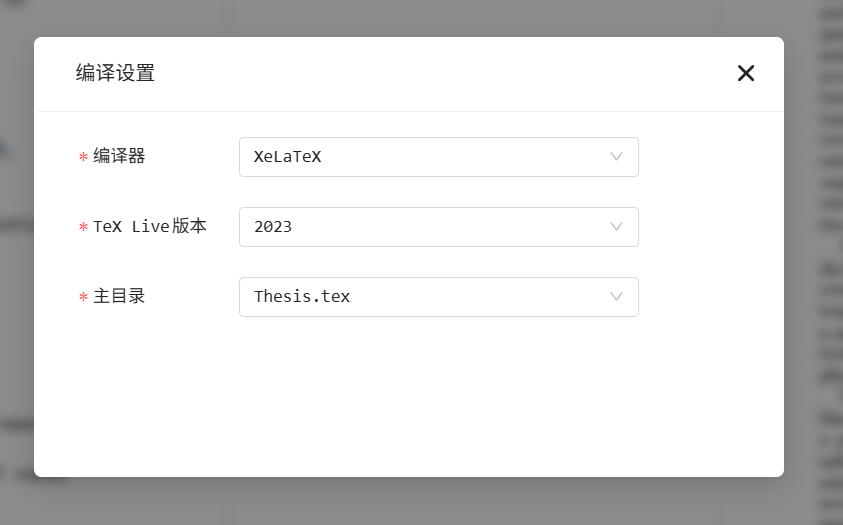
Task: Select the 2023 version value text
Action: [273, 227]
